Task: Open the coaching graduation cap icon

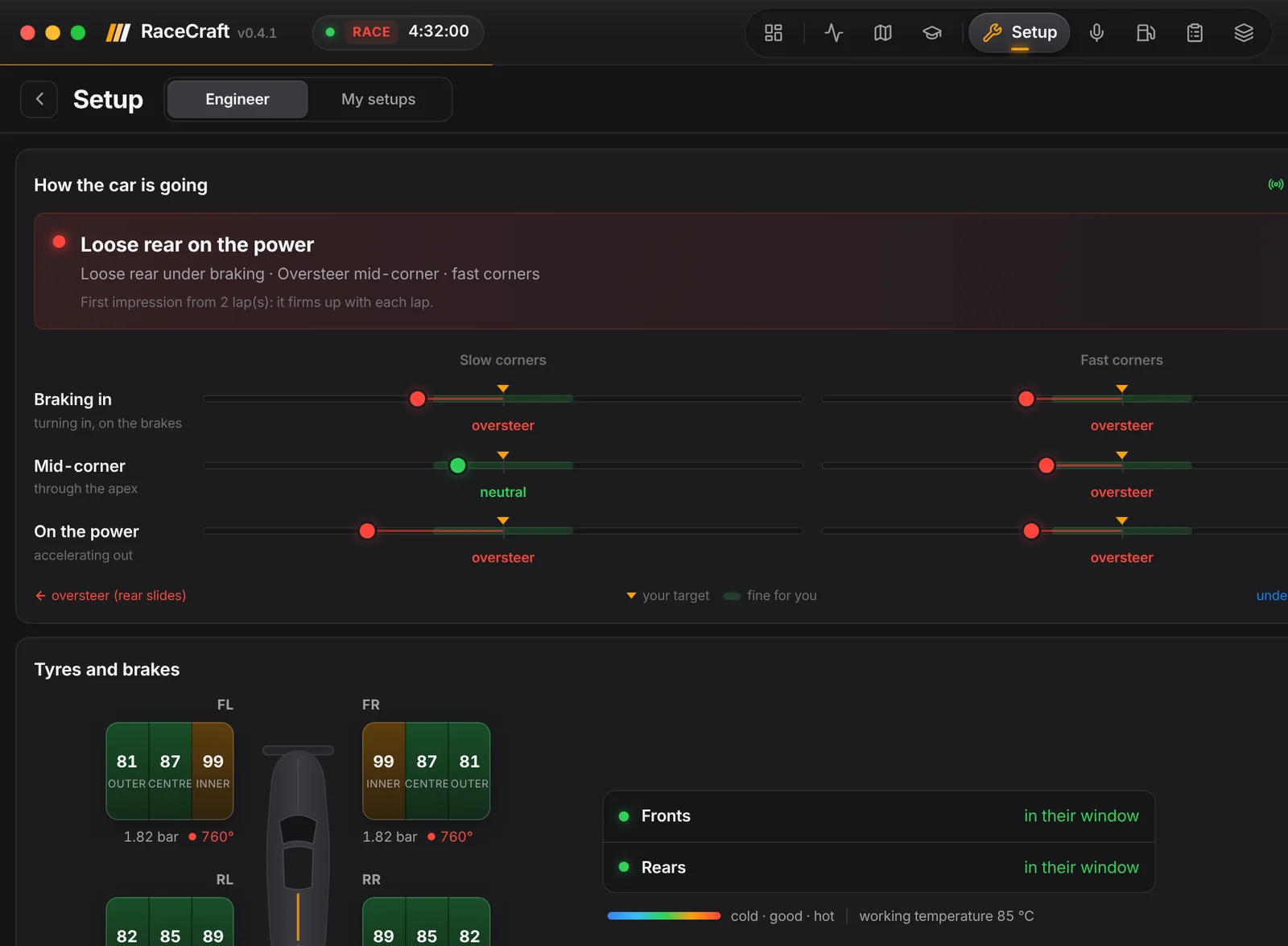Action: tap(932, 32)
